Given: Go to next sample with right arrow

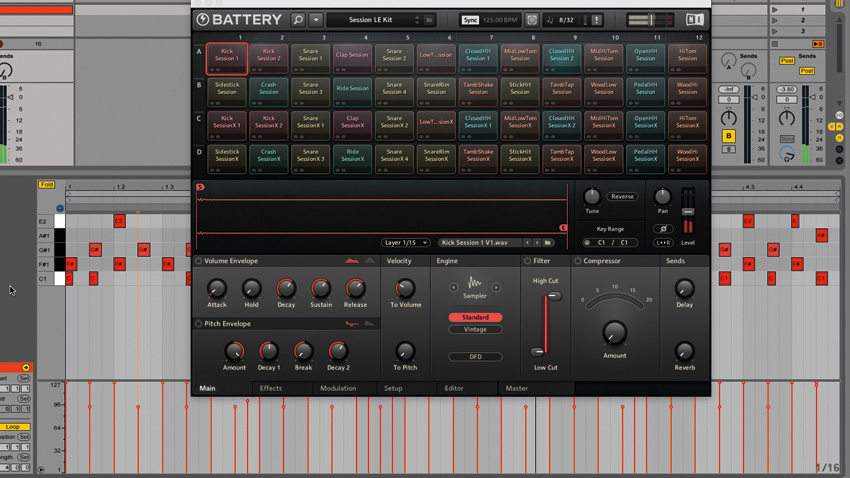Looking at the screenshot, I should (537, 242).
